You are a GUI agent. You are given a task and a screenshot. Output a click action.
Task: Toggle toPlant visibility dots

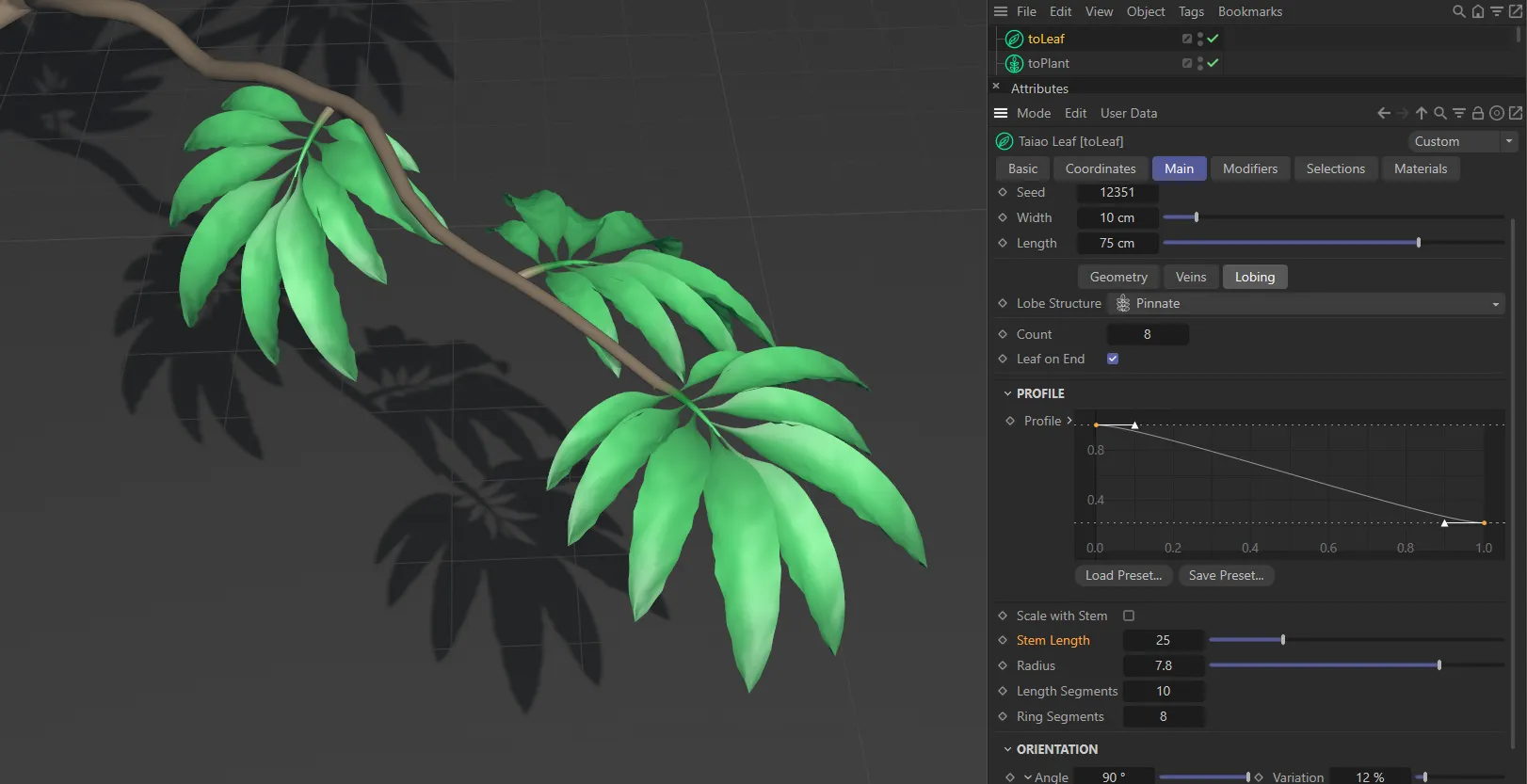pyautogui.click(x=1200, y=63)
